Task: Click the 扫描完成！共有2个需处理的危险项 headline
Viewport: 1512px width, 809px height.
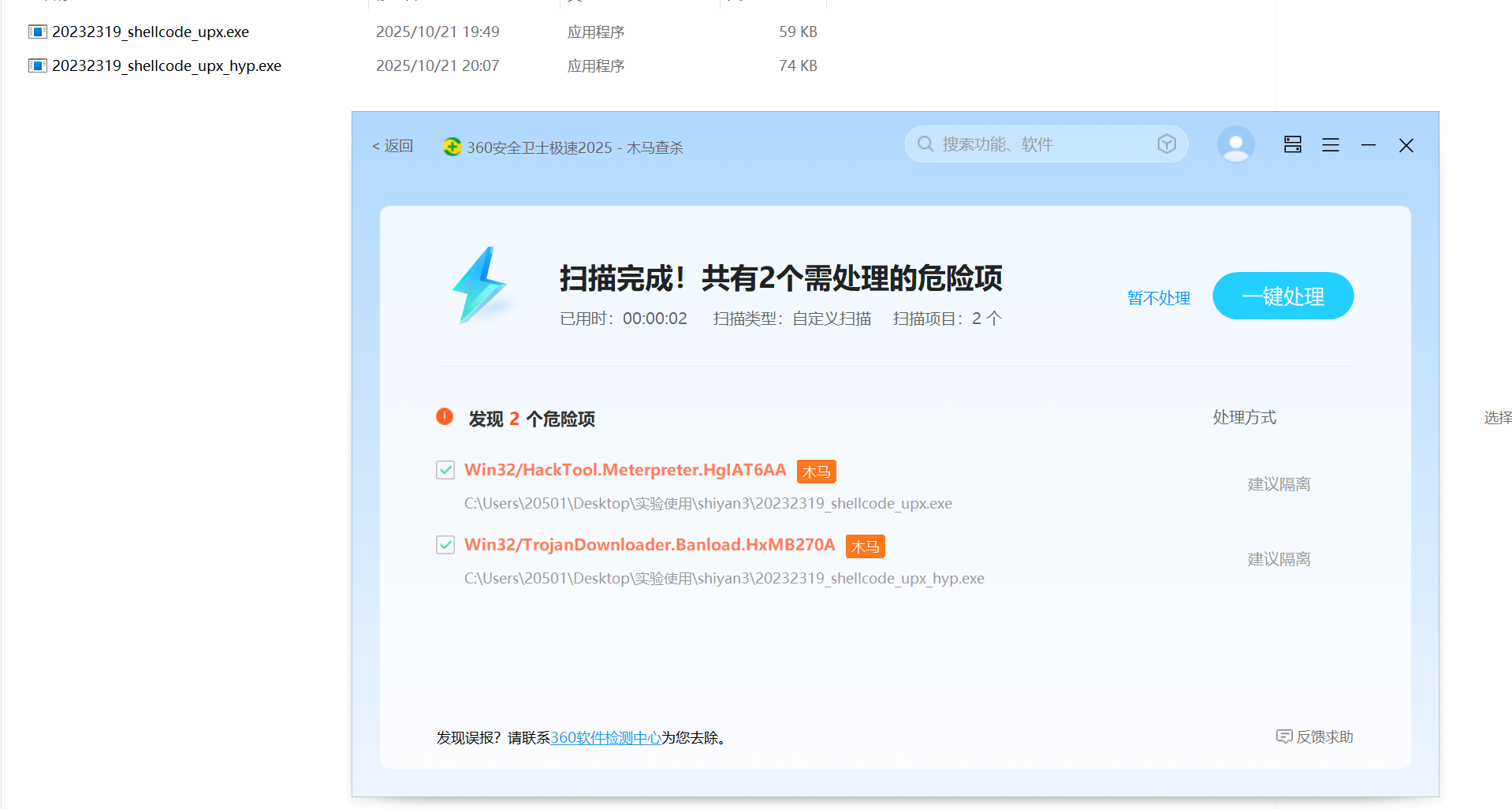Action: click(x=780, y=278)
